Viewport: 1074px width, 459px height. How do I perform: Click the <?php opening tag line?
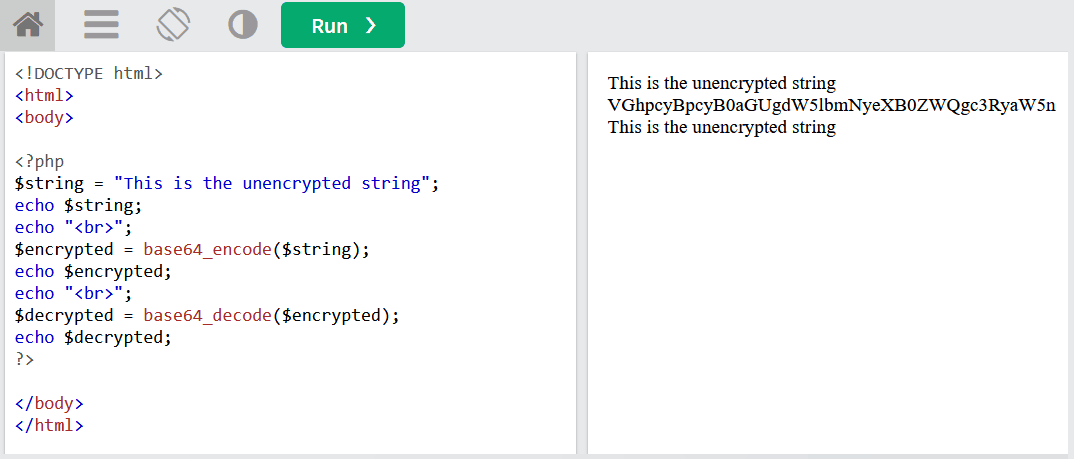point(40,162)
